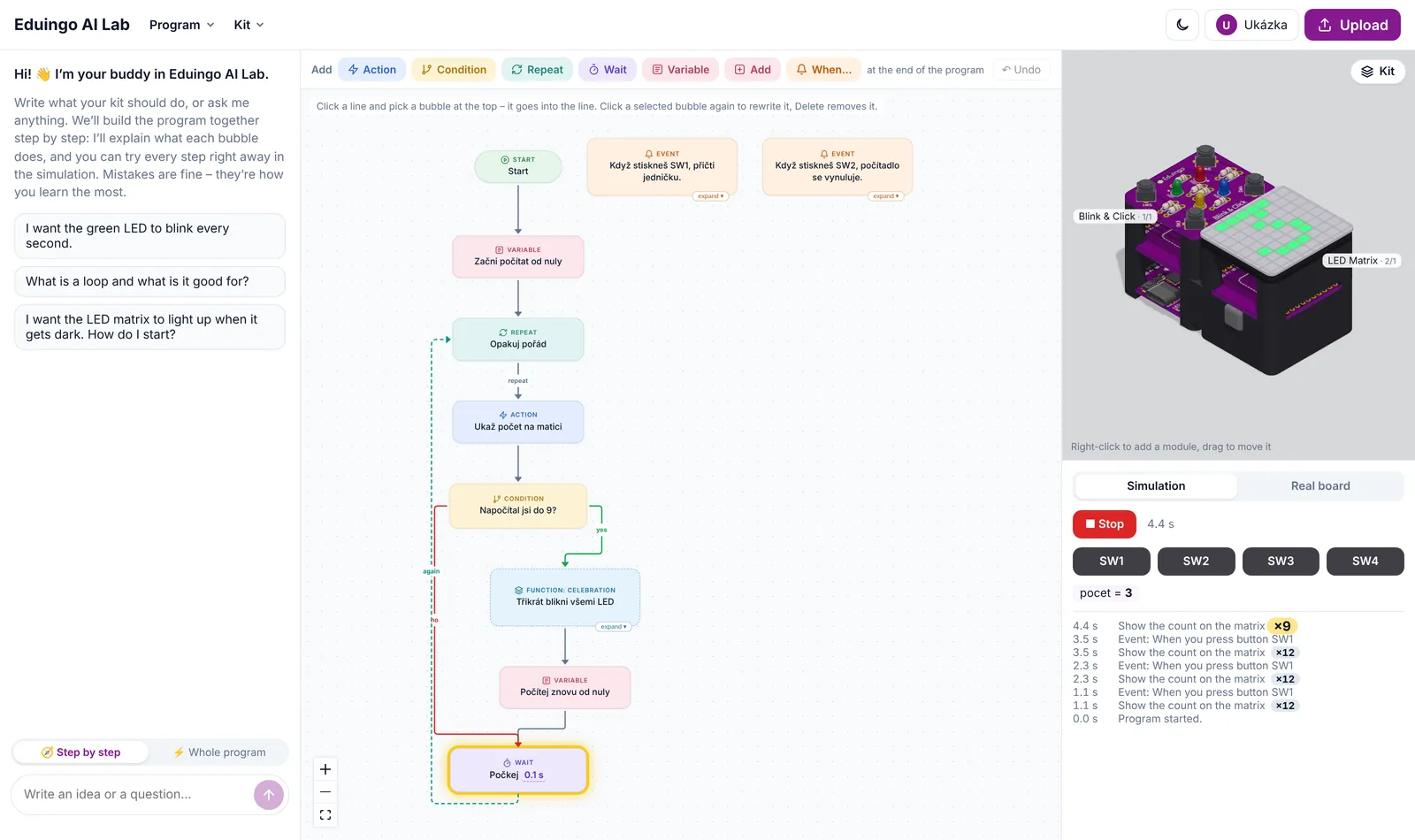Screen dimensions: 1415x840
Task: Choose the 'What is a loop' suggestion
Action: coord(149,281)
